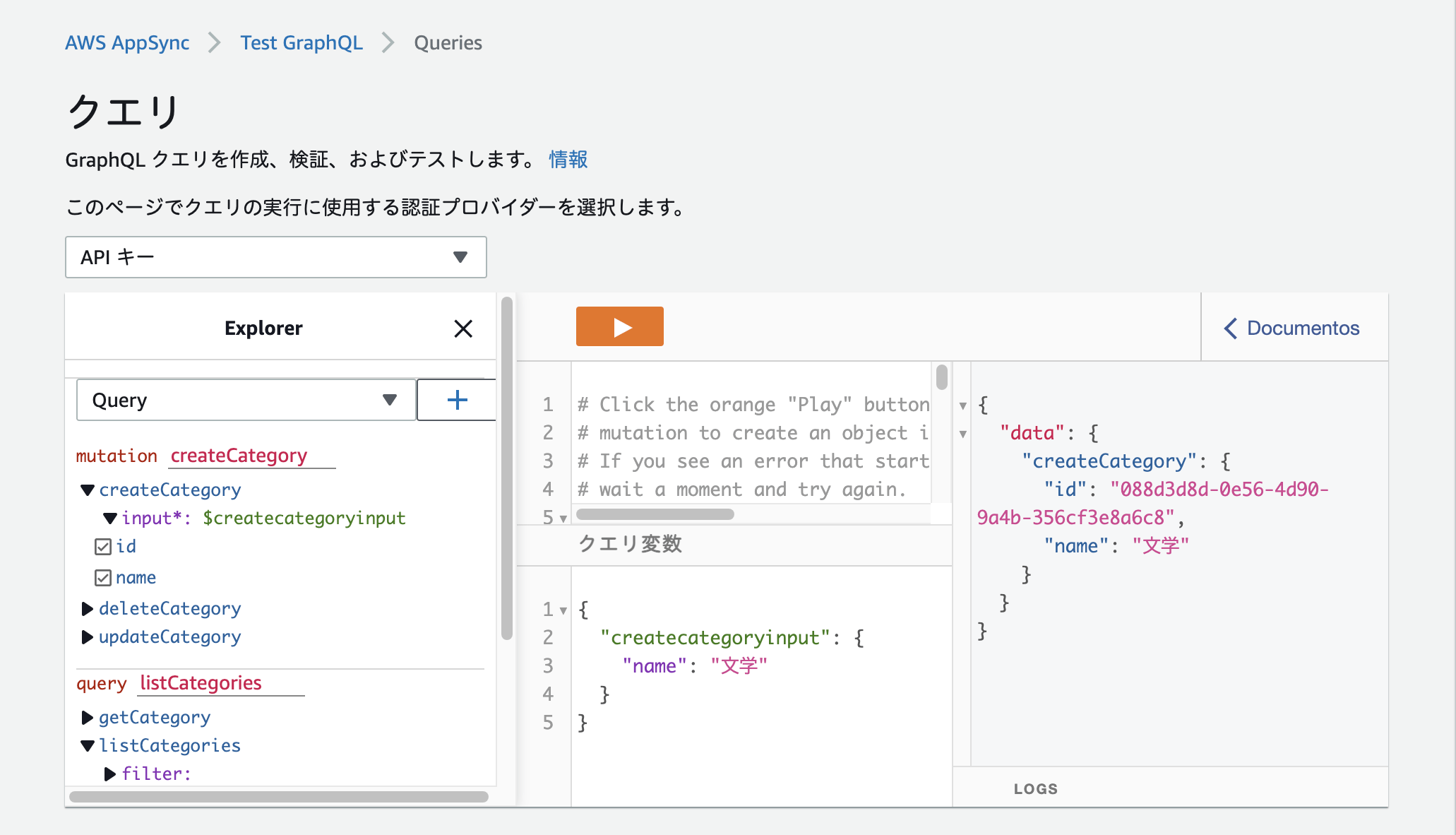Close the Explorer panel with the X
This screenshot has height=835, width=1456.
click(463, 328)
